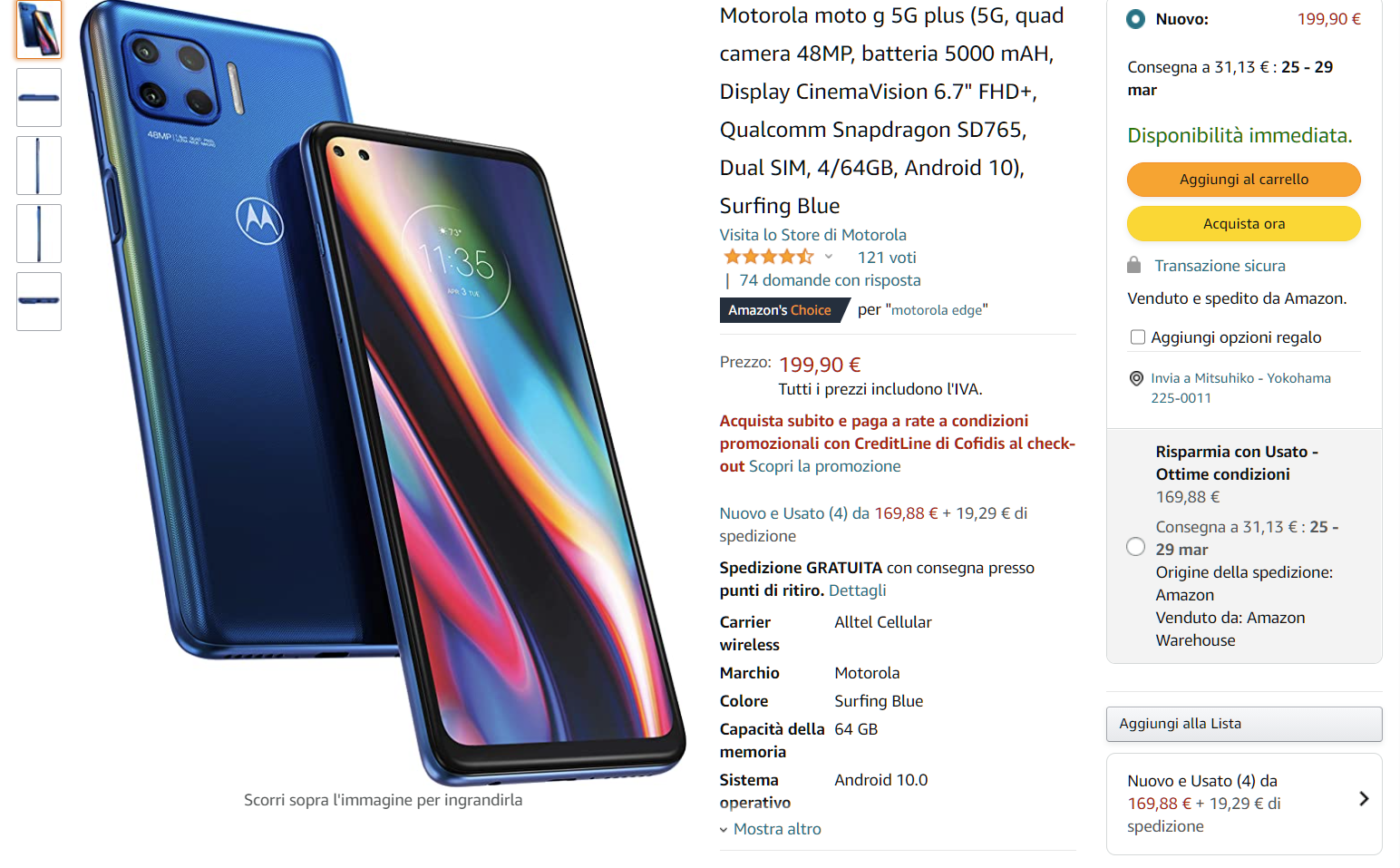
Task: Select the first product thumbnail image
Action: 39,30
